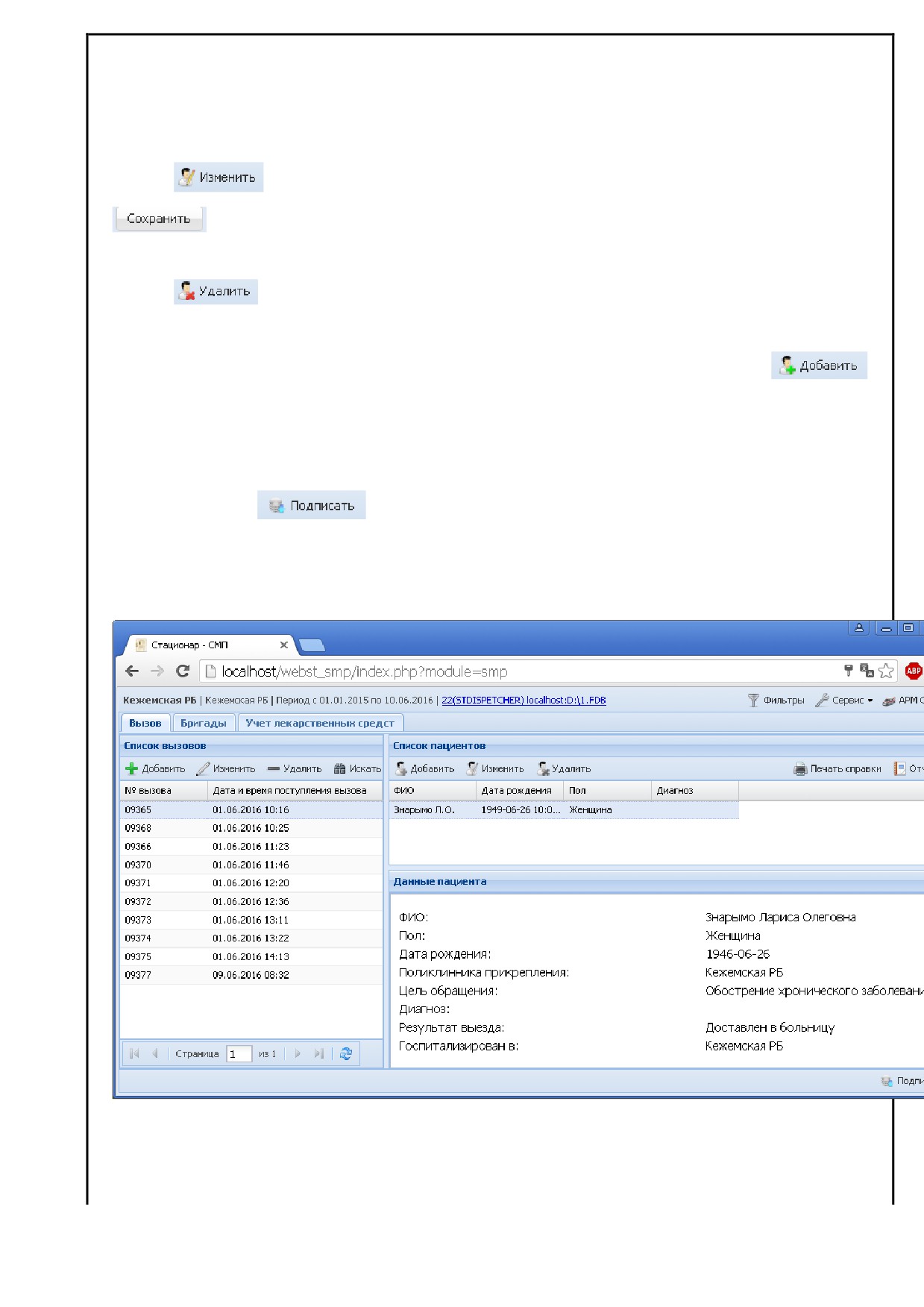Refresh the call list in pager

click(x=346, y=1054)
